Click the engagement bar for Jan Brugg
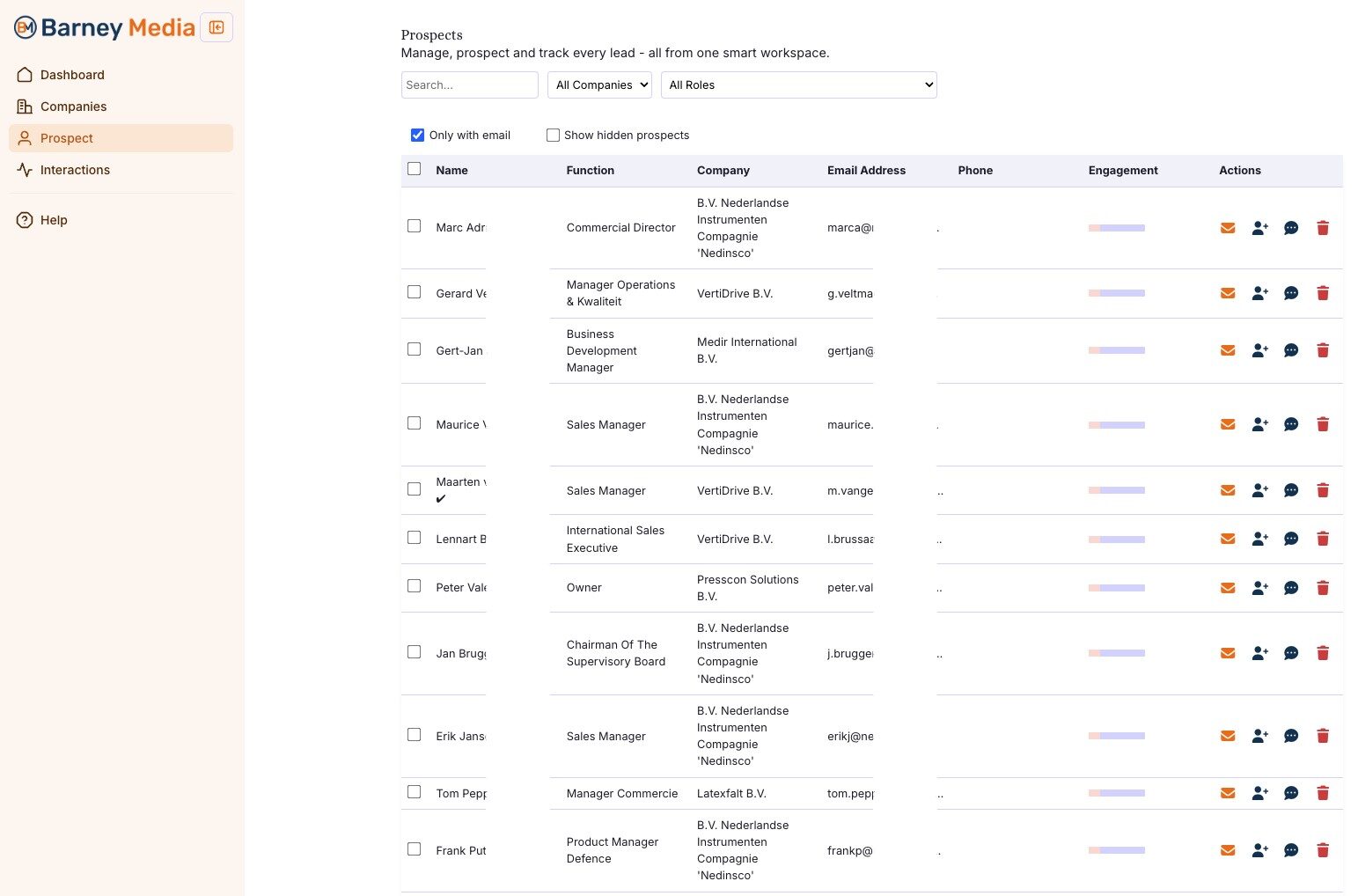 (x=1116, y=653)
